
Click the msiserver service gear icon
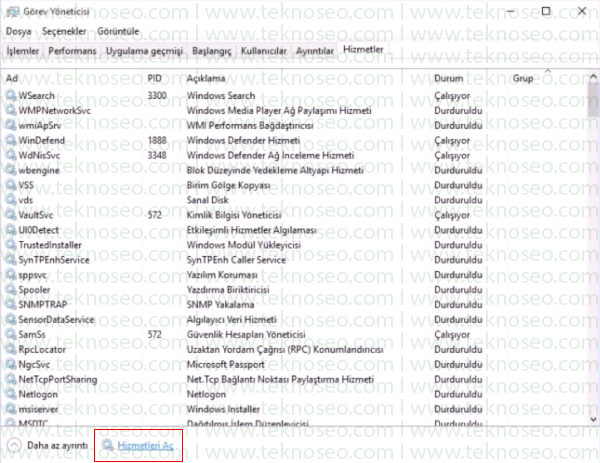coord(11,409)
